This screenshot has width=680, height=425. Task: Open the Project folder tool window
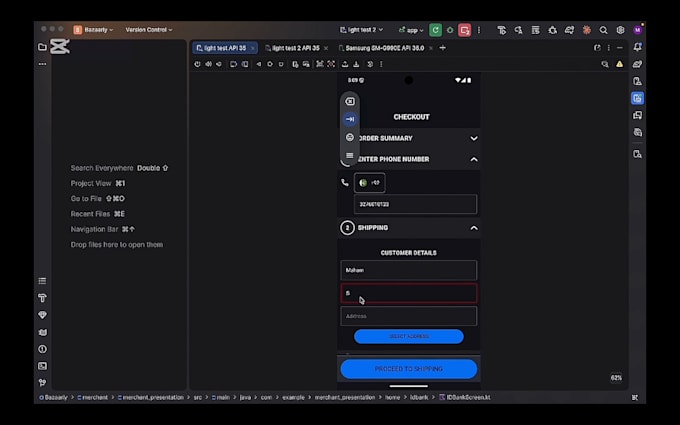(x=42, y=47)
